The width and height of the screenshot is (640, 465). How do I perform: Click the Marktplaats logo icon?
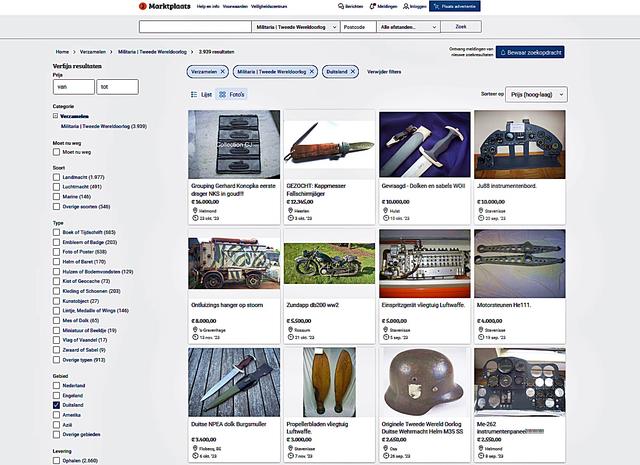click(143, 6)
